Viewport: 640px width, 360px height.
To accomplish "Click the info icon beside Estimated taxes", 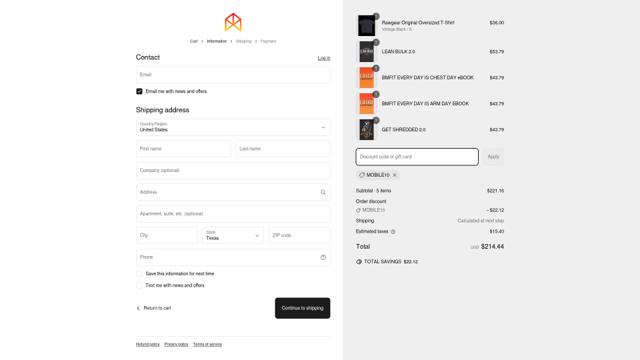I will point(393,231).
